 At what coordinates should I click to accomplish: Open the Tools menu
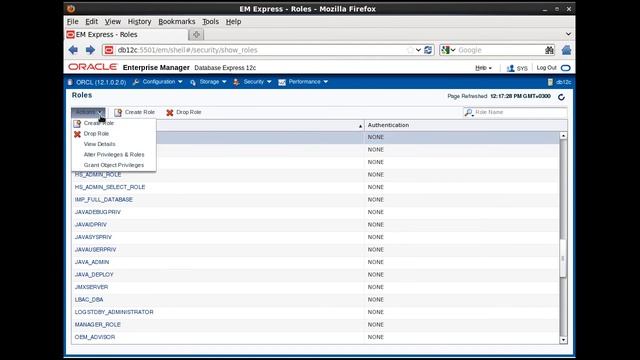211,22
